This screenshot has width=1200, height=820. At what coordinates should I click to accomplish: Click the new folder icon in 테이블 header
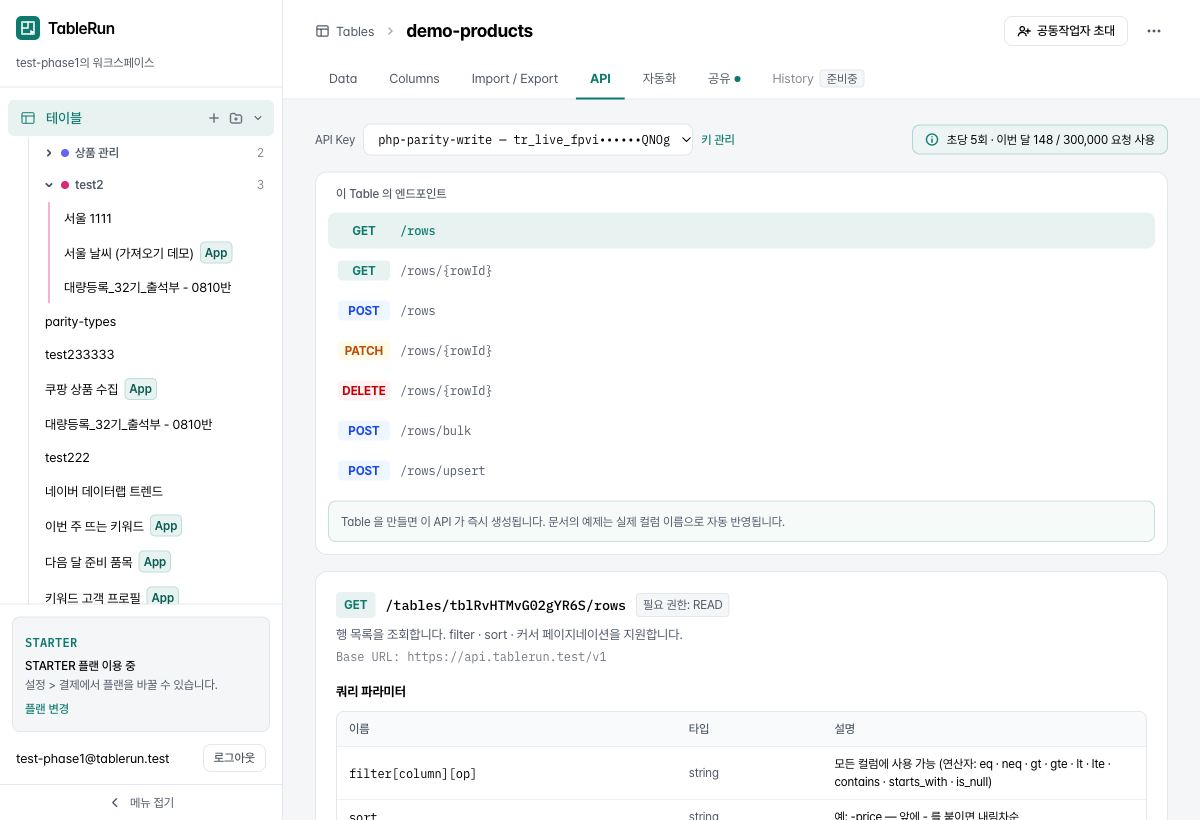tap(236, 118)
